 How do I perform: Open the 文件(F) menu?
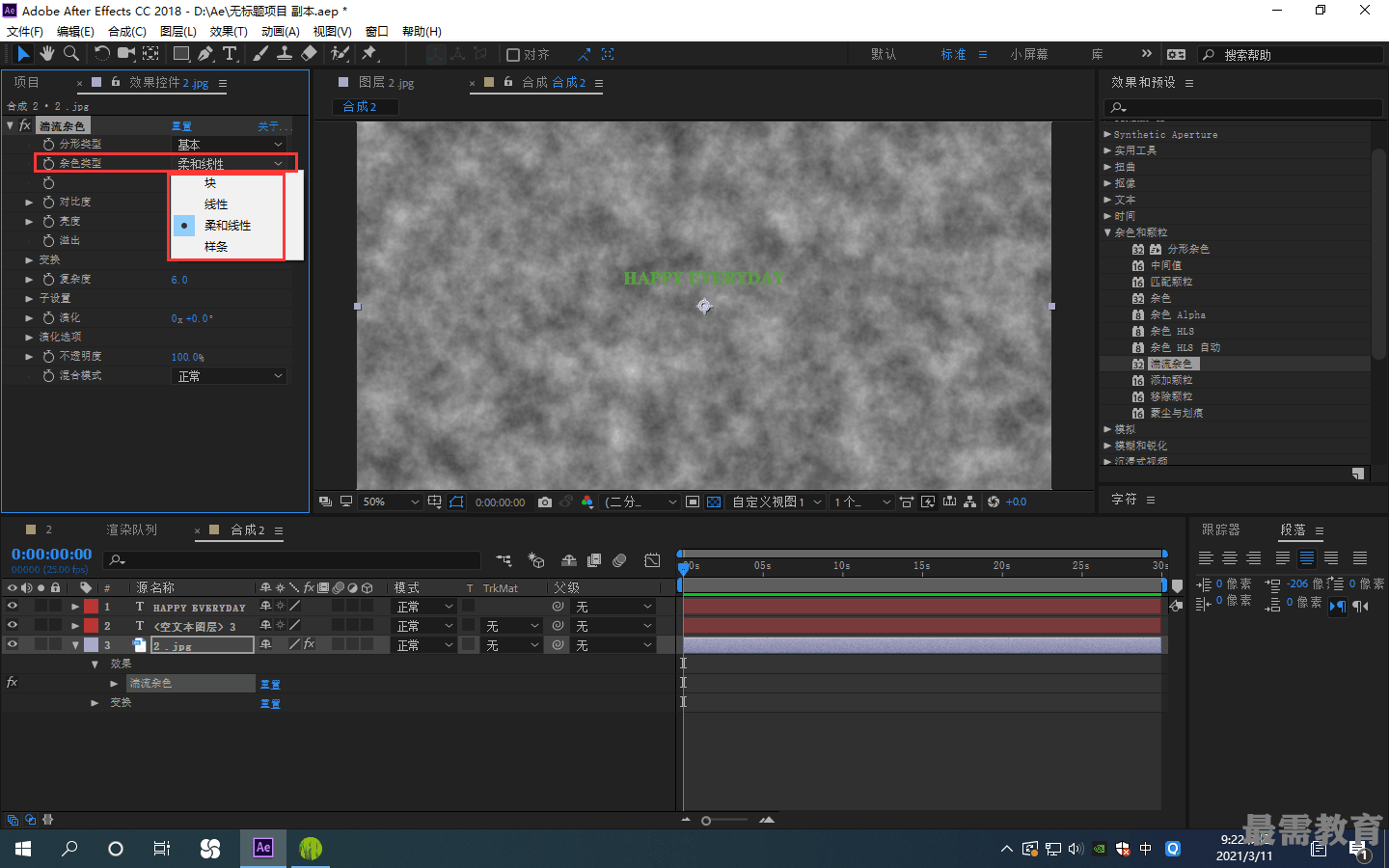pos(25,31)
